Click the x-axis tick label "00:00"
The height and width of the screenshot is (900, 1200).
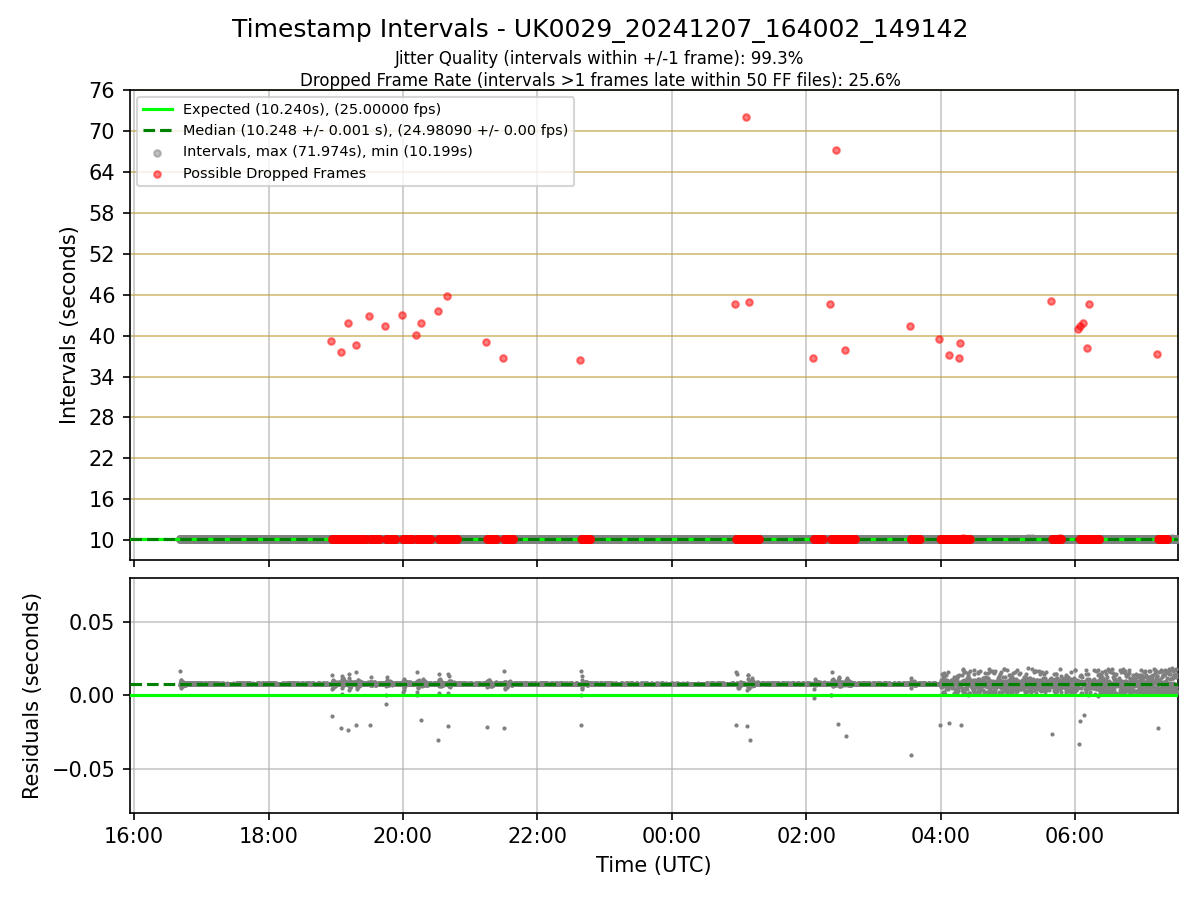(672, 835)
